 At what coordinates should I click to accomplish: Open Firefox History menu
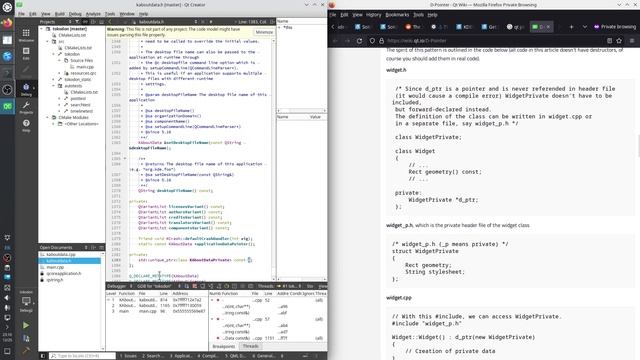[373, 15]
